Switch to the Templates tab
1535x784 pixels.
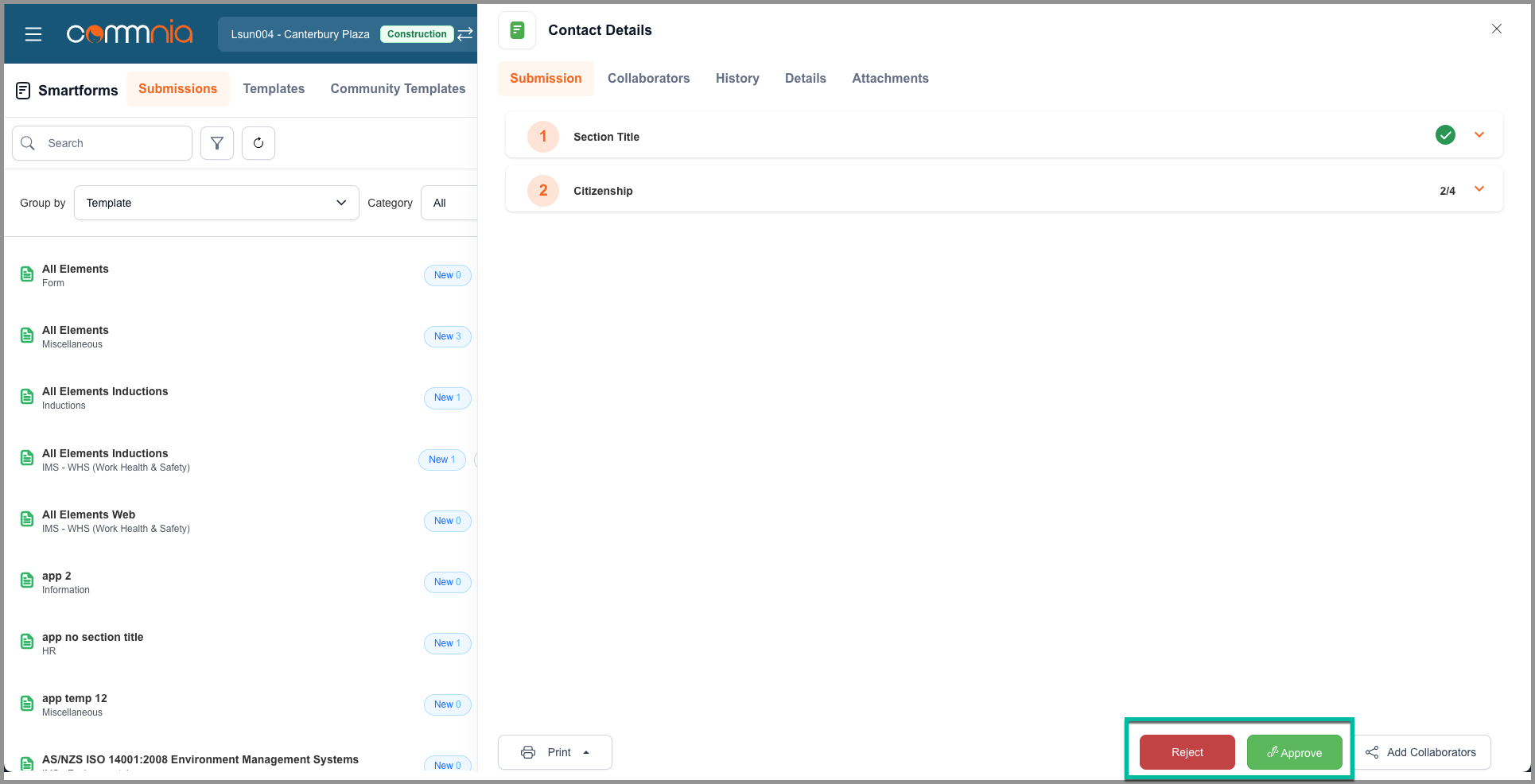[x=274, y=89]
